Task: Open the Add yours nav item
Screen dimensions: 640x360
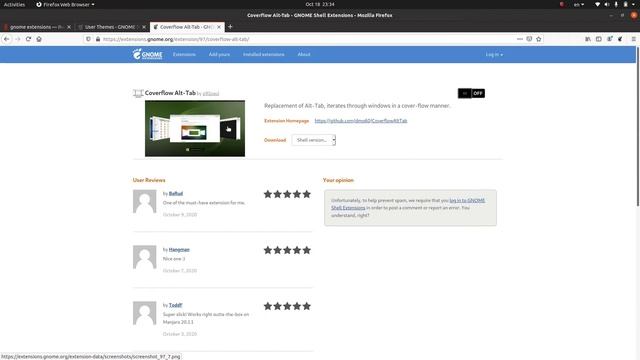Action: tap(219, 55)
